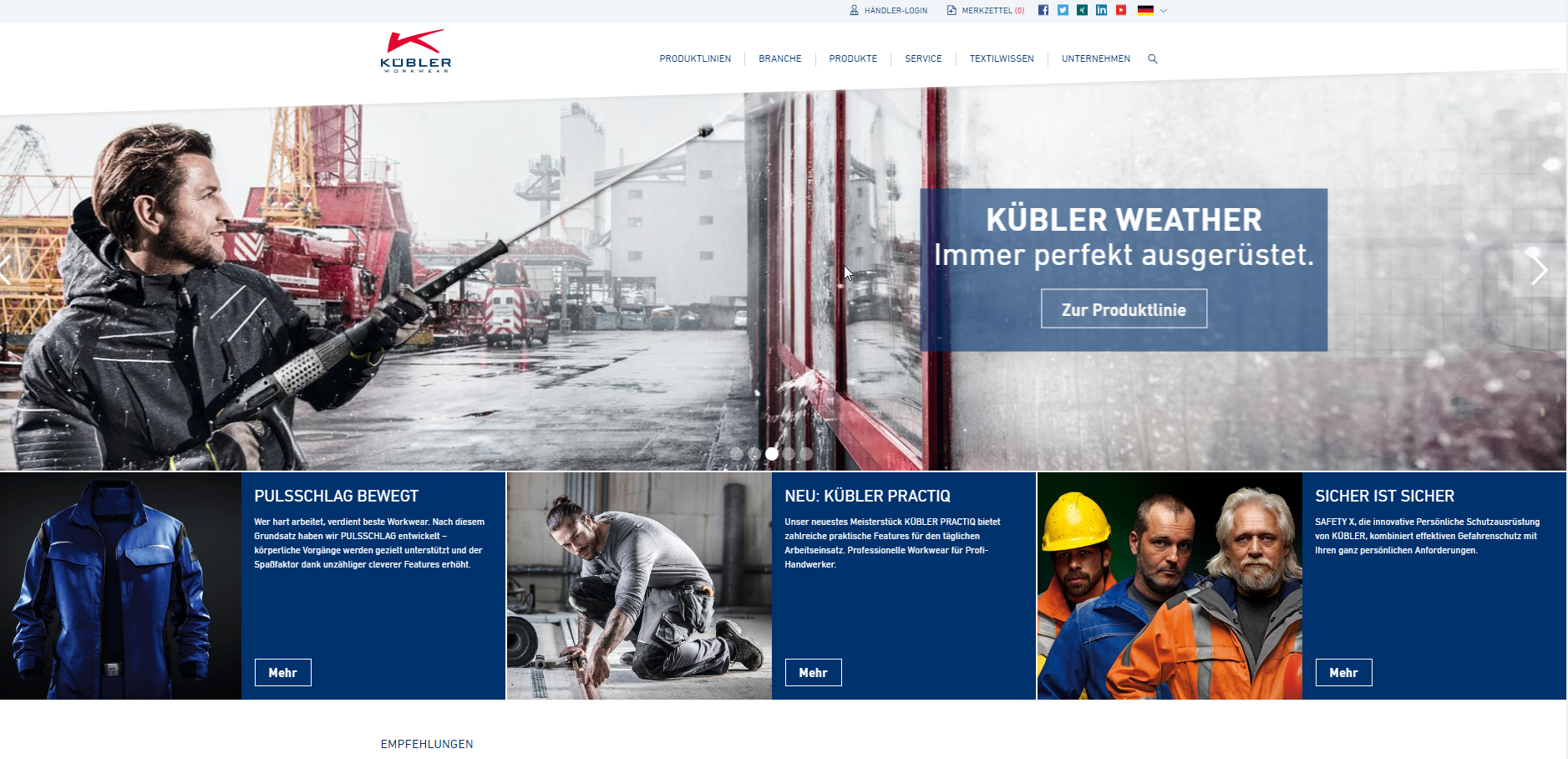Open the Textilwissen menu

1001,59
